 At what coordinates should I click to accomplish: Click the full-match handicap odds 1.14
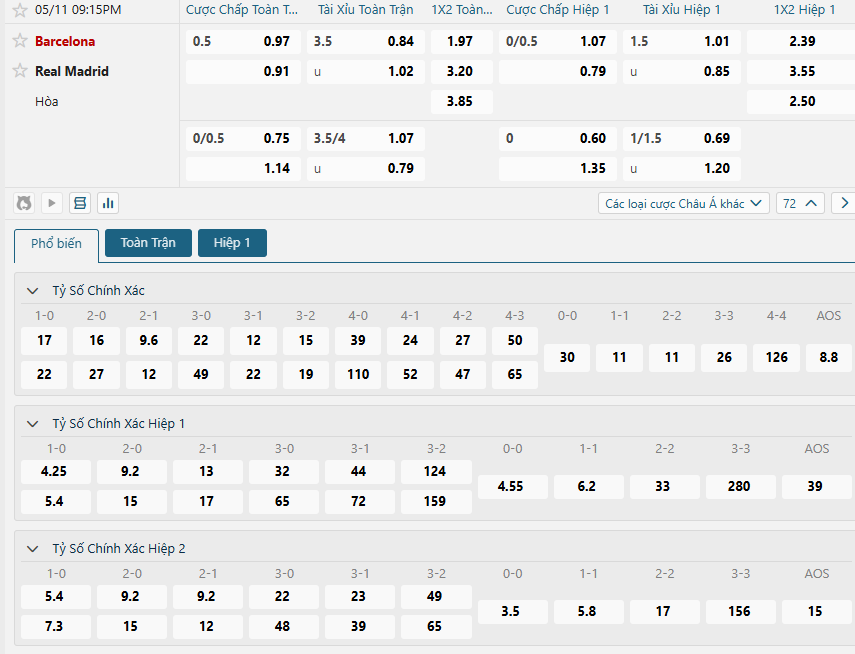point(243,169)
